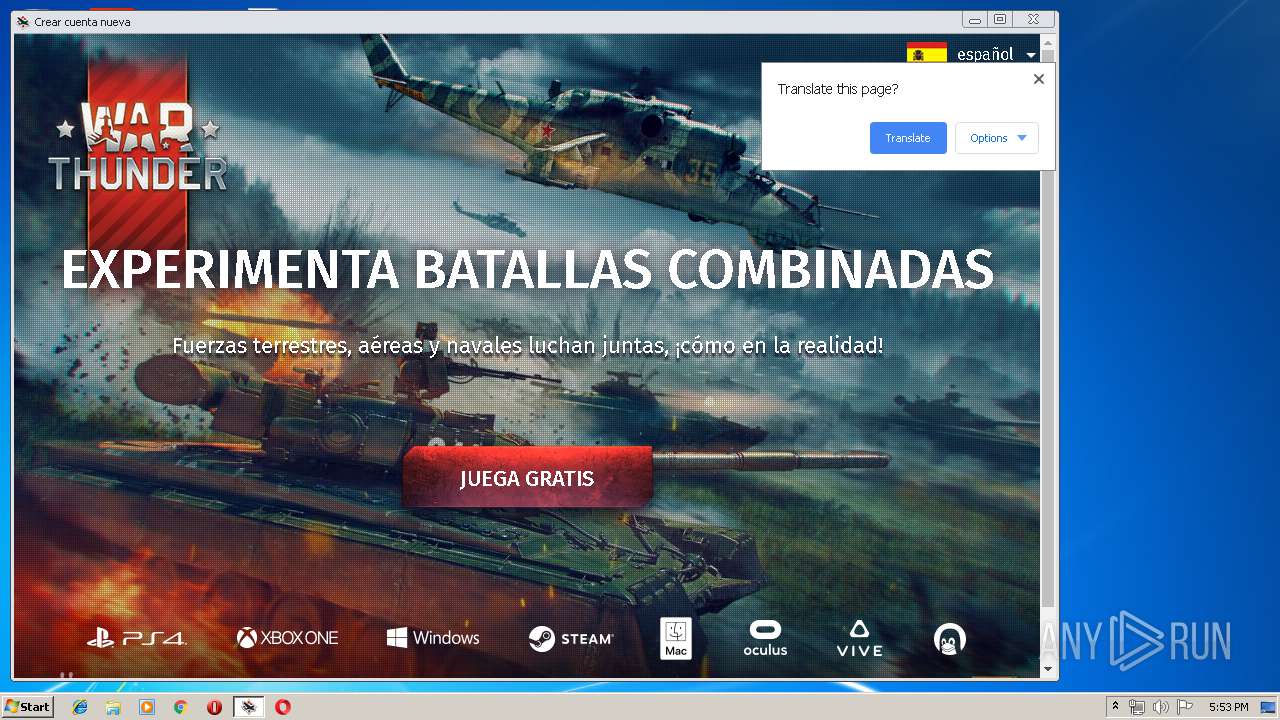Click the Crear cuenta nueva window icon
Viewport: 1280px width, 720px height.
coord(23,21)
